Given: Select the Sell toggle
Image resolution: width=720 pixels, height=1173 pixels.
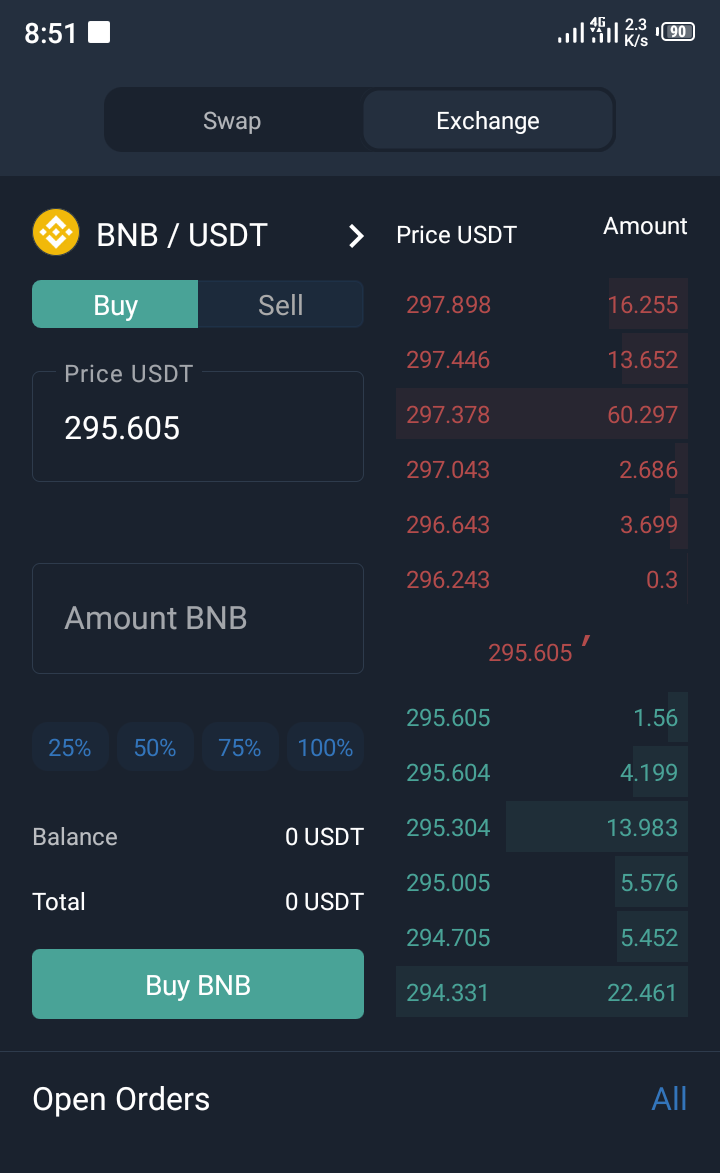Looking at the screenshot, I should pyautogui.click(x=281, y=304).
